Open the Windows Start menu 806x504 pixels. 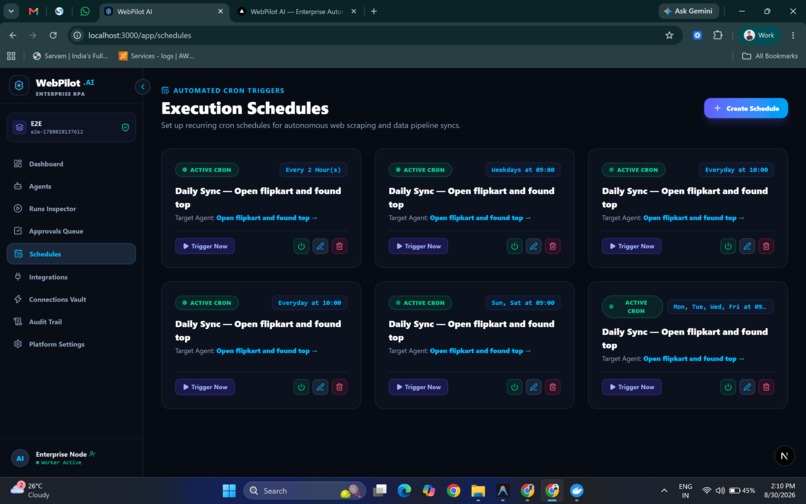(229, 491)
